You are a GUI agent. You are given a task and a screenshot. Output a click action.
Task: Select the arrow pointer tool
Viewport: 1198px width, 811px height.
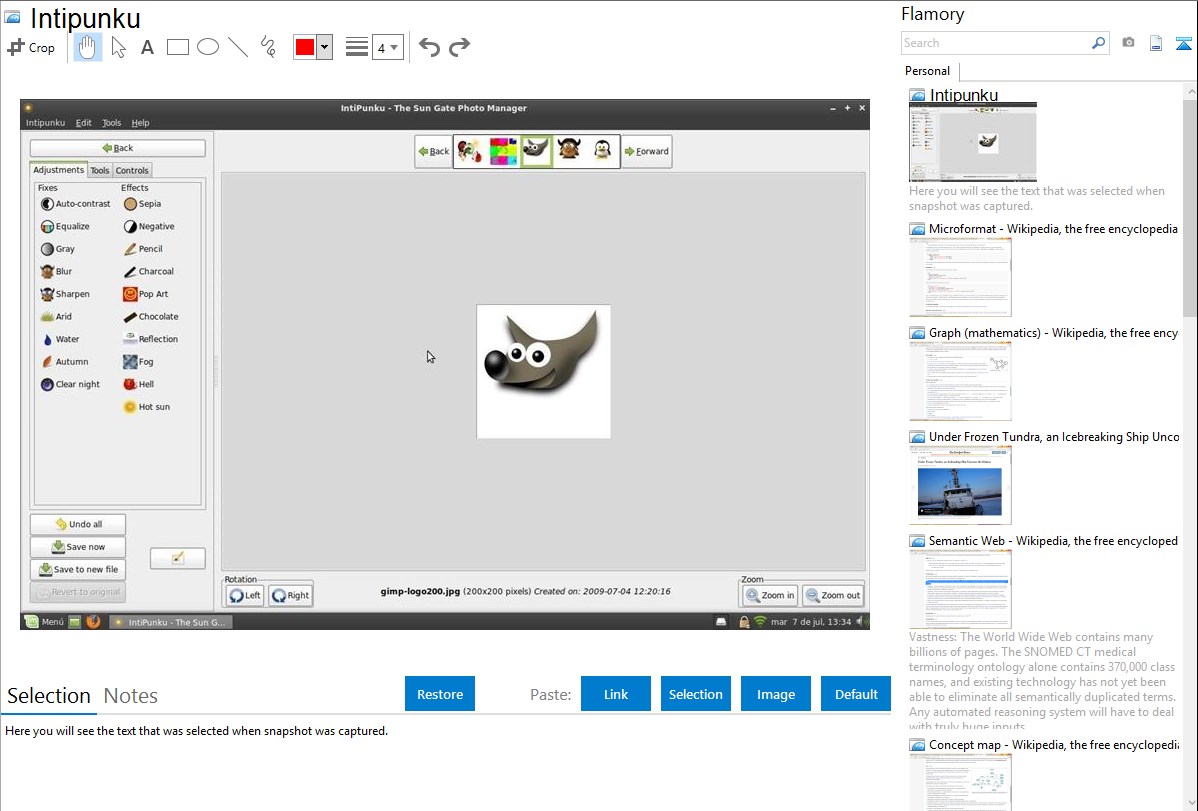click(x=118, y=47)
